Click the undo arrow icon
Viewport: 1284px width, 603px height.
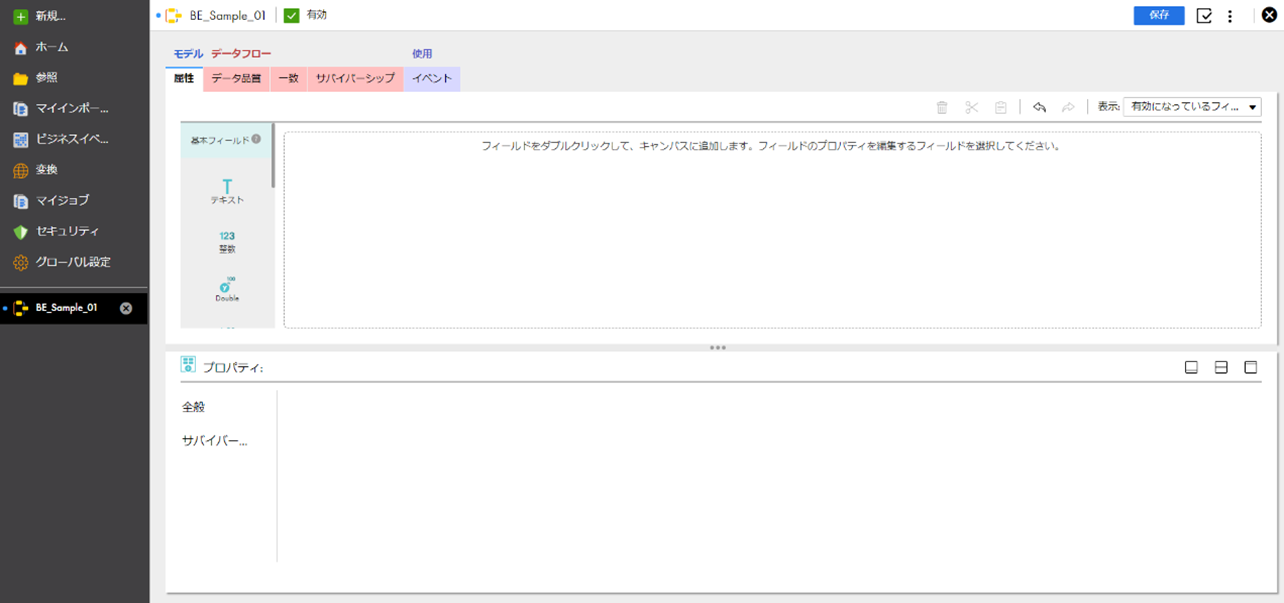tap(1039, 107)
